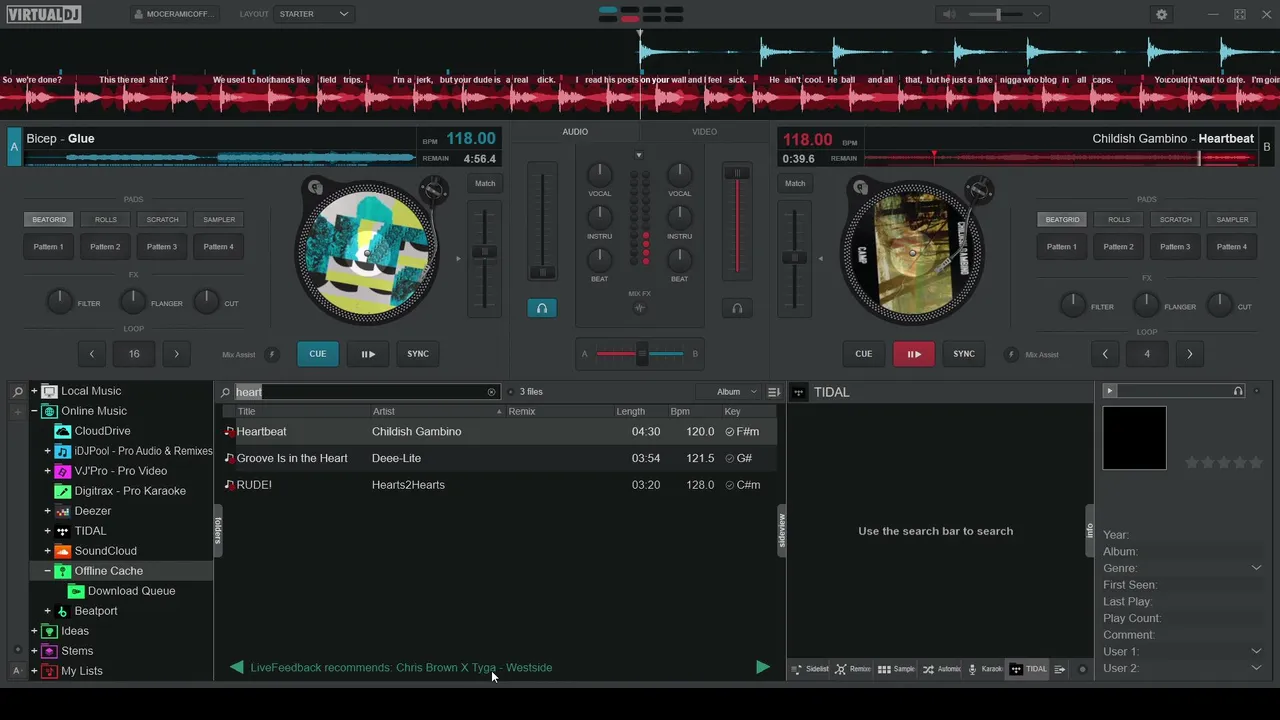This screenshot has height=720, width=1280.
Task: Trigger Pattern 2 pad on deck B
Action: pyautogui.click(x=1119, y=247)
